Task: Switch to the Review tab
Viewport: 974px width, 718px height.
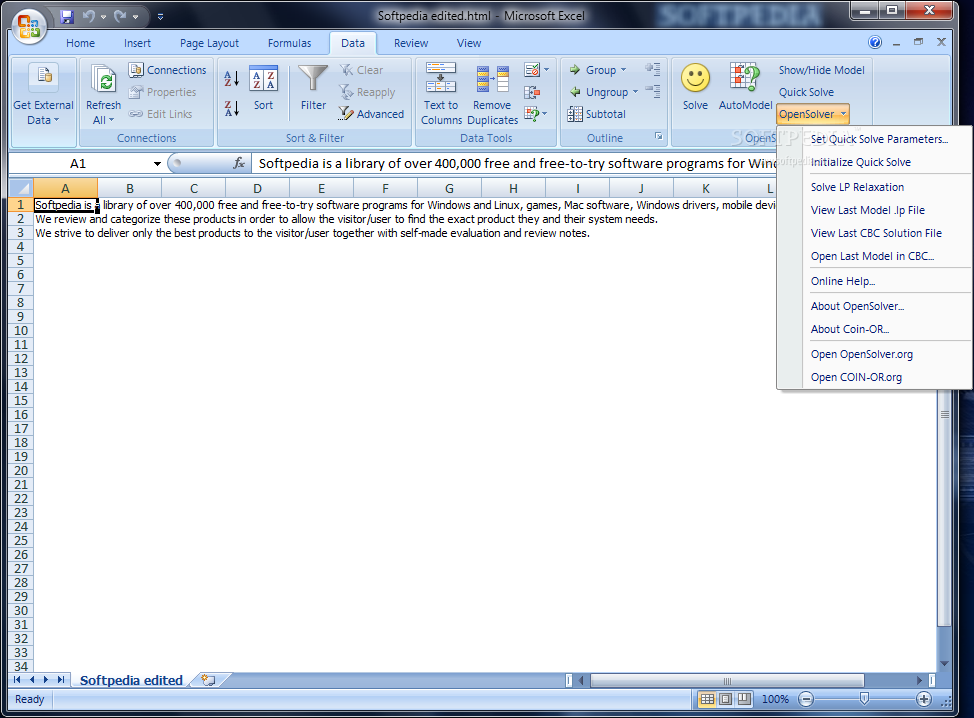Action: point(411,43)
